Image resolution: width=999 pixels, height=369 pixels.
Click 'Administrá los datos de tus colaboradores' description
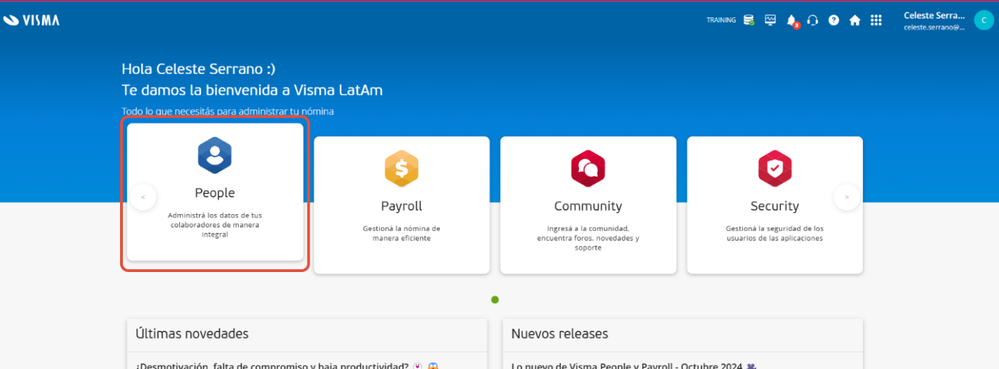[215, 225]
